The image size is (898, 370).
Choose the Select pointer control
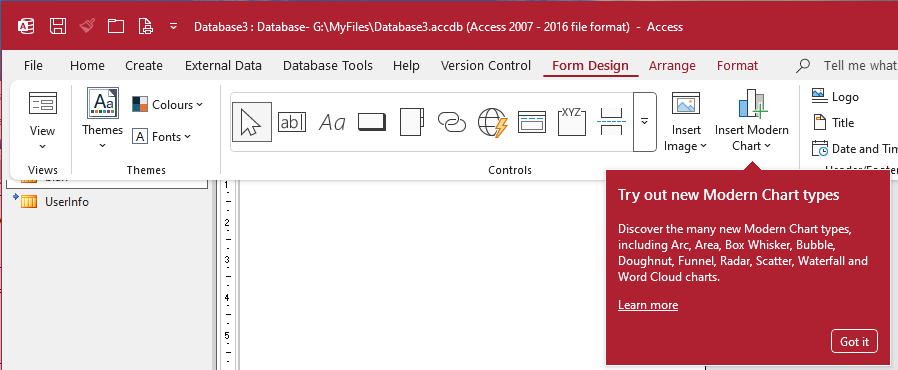point(252,122)
